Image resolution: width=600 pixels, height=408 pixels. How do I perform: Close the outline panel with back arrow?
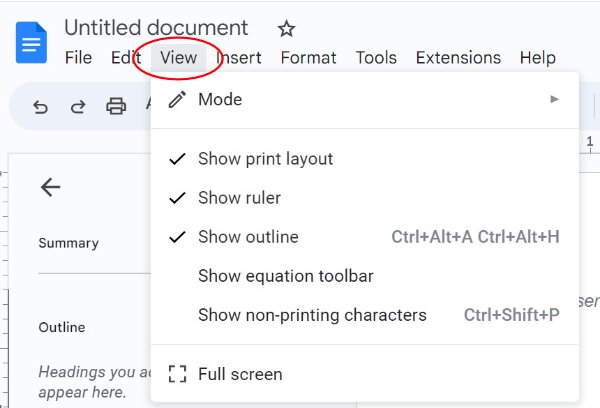[x=51, y=187]
